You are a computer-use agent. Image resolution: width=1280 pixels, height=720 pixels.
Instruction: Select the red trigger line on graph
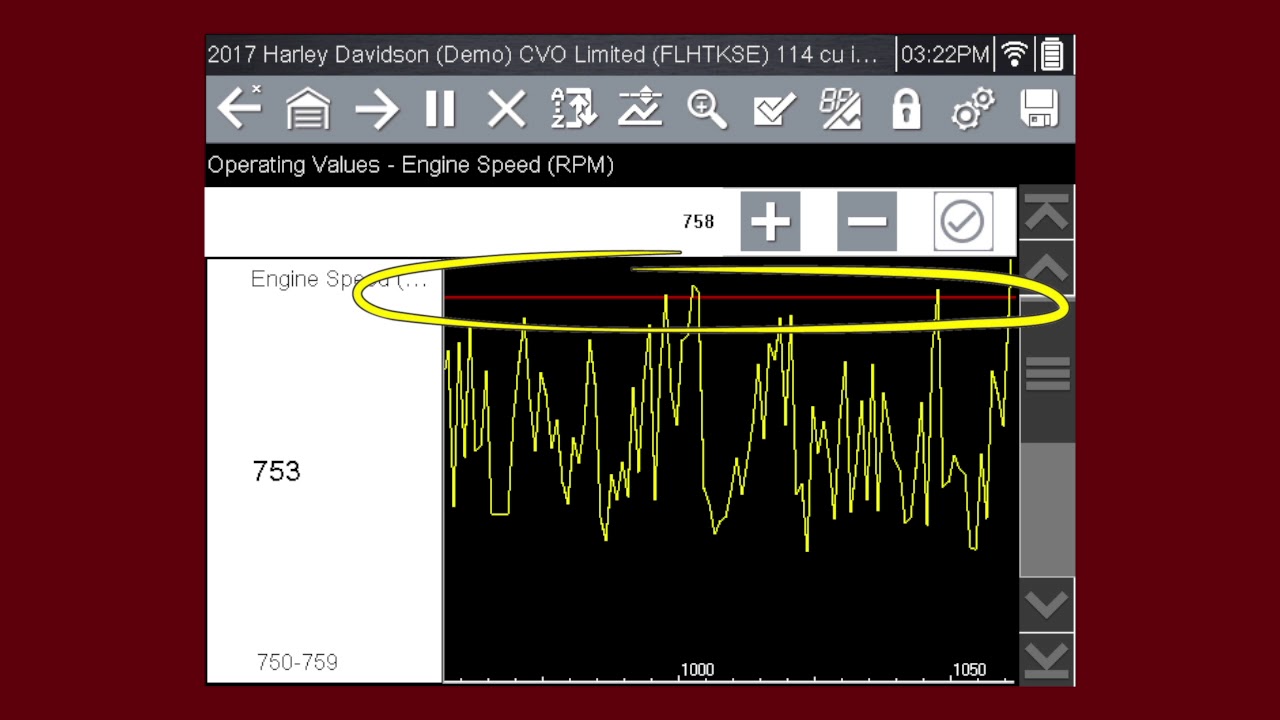click(730, 297)
